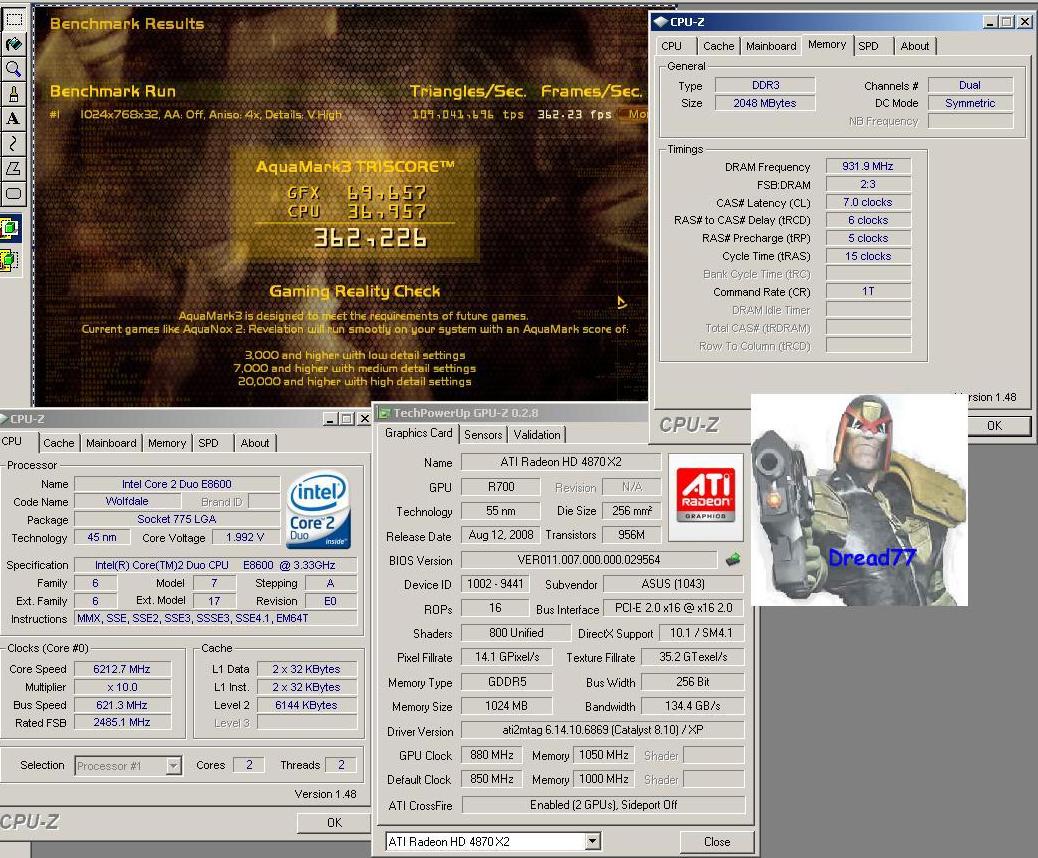Click the Intel Core 2 Duo logo

click(318, 510)
